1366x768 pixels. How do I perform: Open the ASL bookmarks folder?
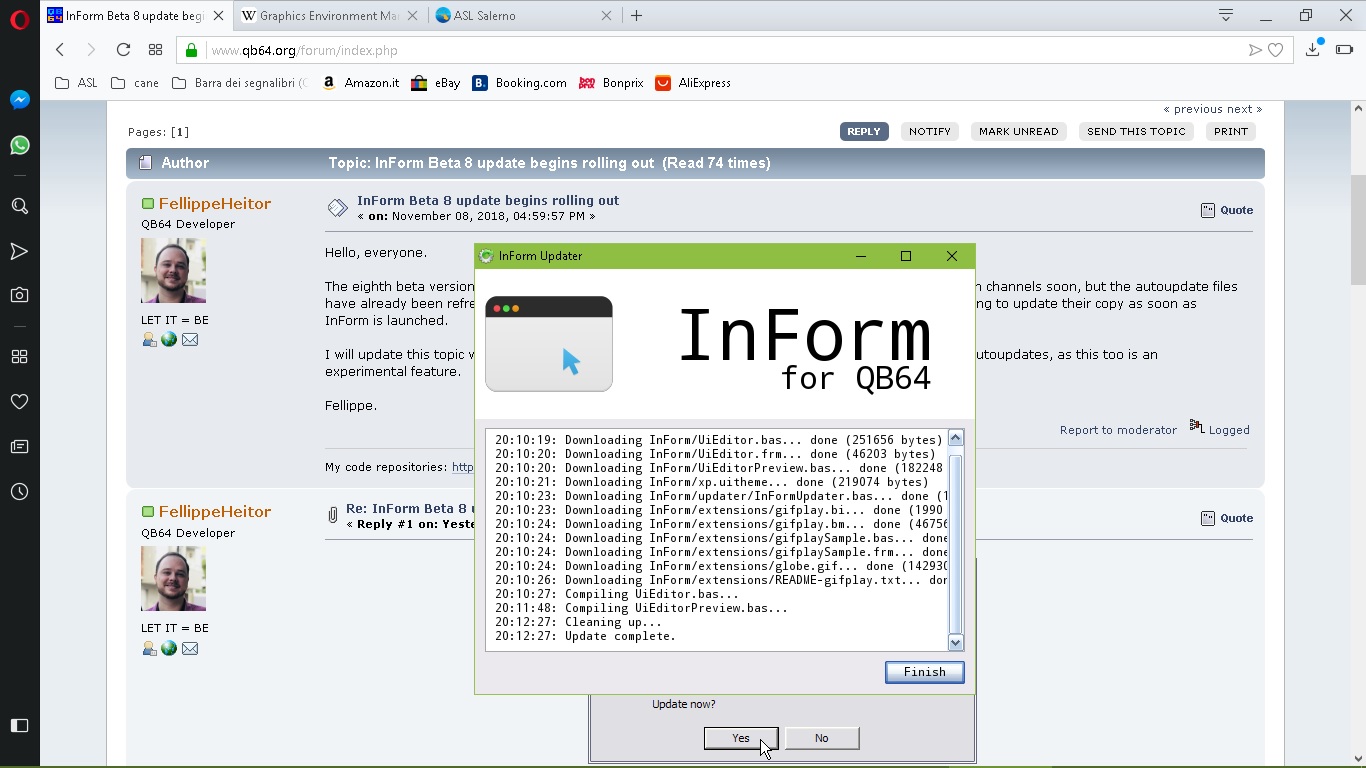(76, 83)
